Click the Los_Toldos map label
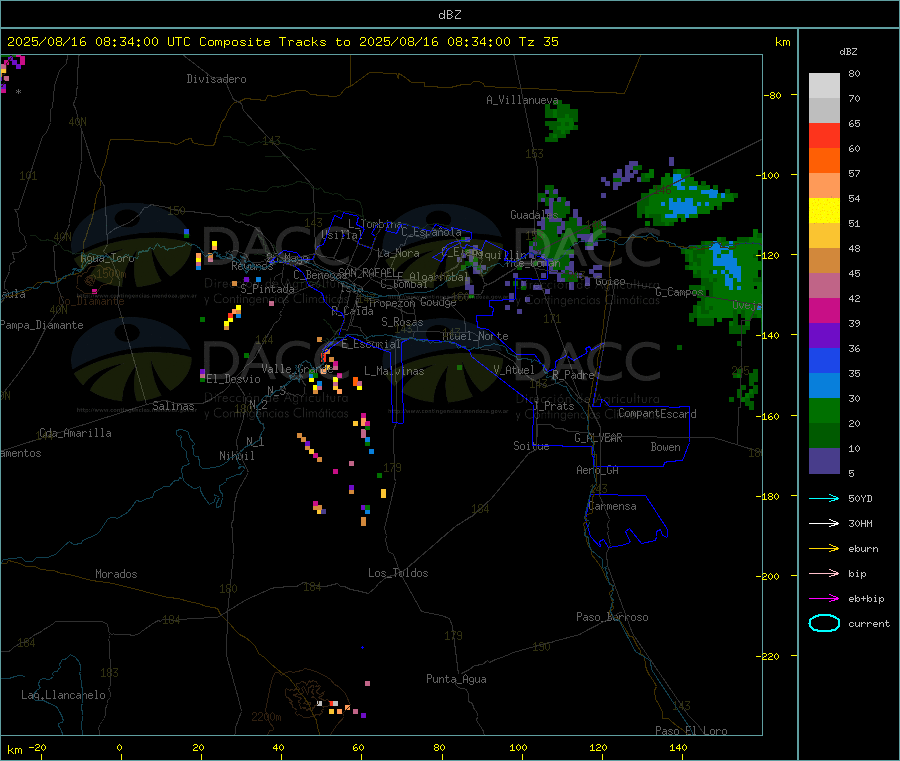 tap(398, 573)
